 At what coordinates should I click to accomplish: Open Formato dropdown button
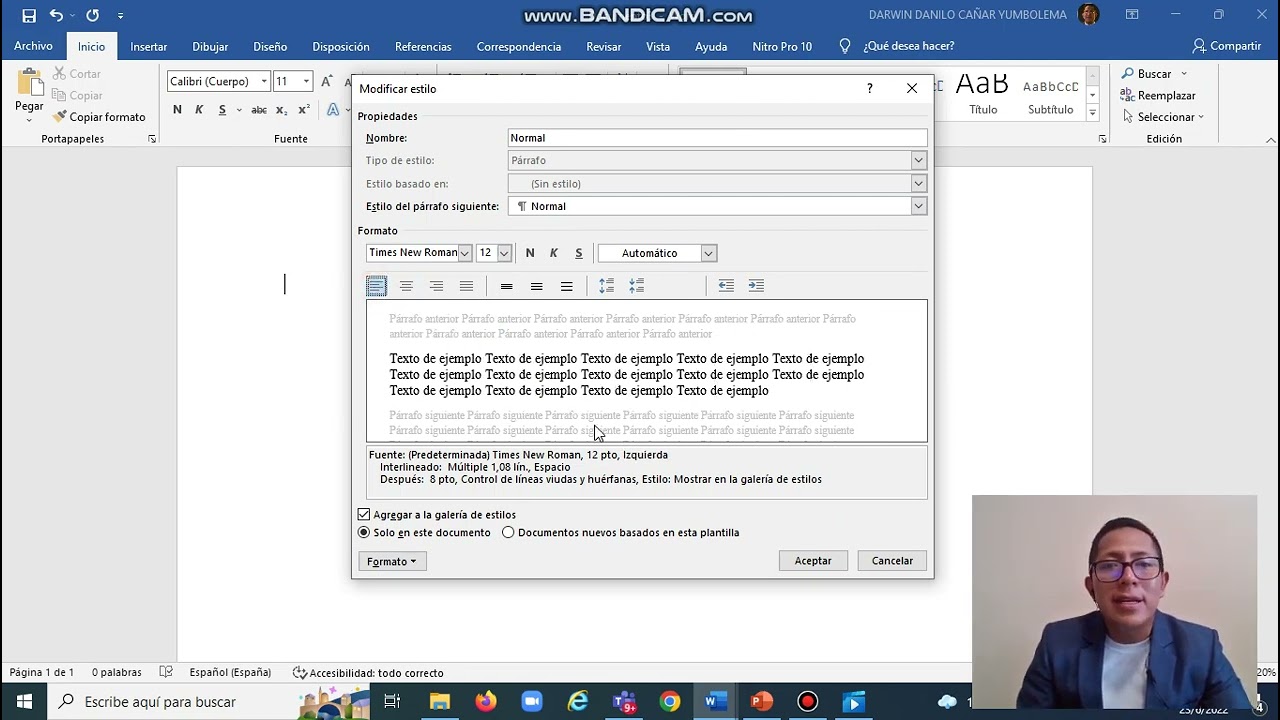tap(392, 562)
